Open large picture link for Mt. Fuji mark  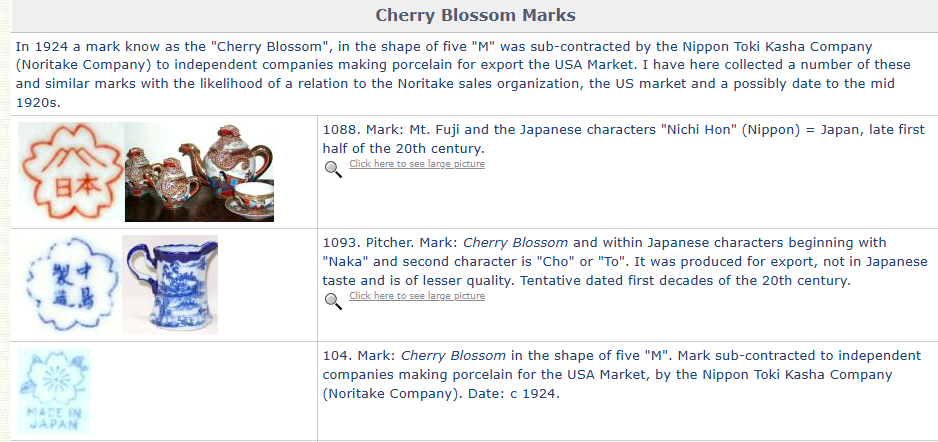click(x=416, y=164)
